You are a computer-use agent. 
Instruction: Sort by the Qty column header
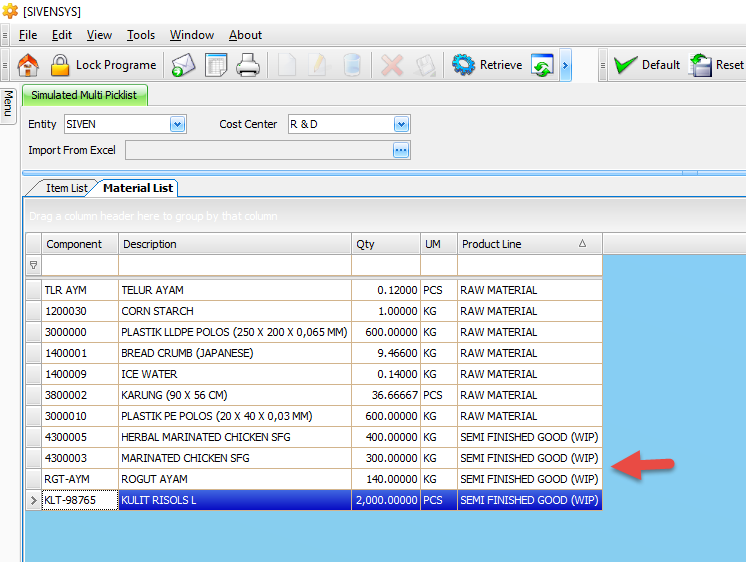(x=386, y=244)
